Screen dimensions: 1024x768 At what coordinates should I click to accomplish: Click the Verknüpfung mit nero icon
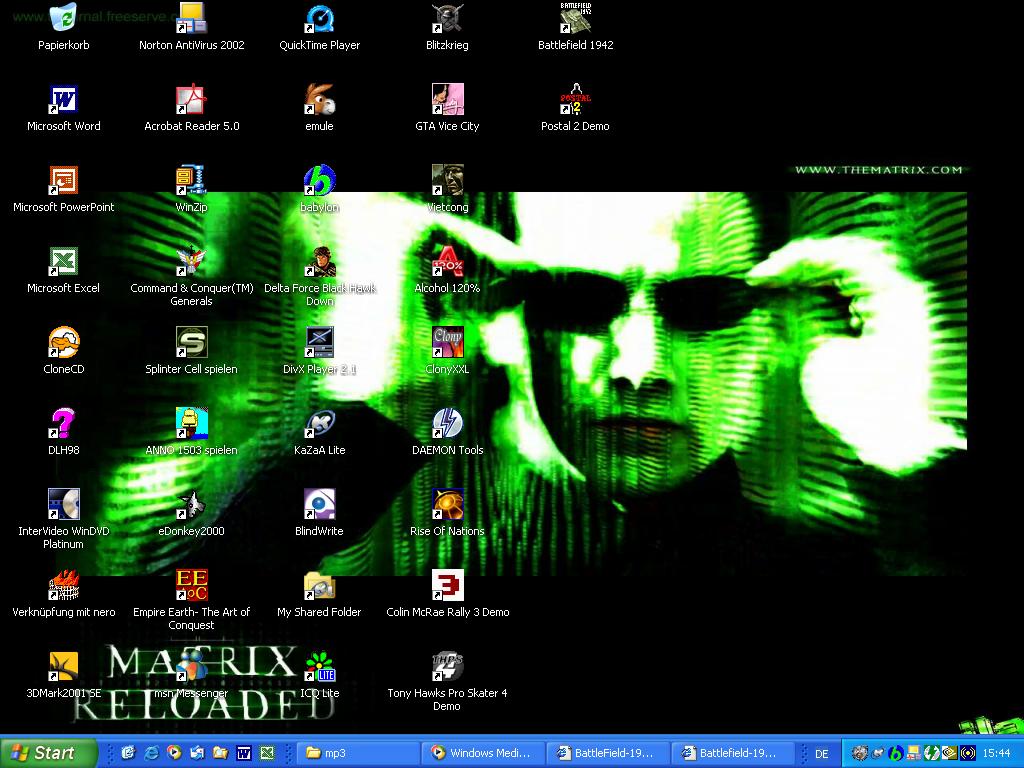pyautogui.click(x=63, y=585)
